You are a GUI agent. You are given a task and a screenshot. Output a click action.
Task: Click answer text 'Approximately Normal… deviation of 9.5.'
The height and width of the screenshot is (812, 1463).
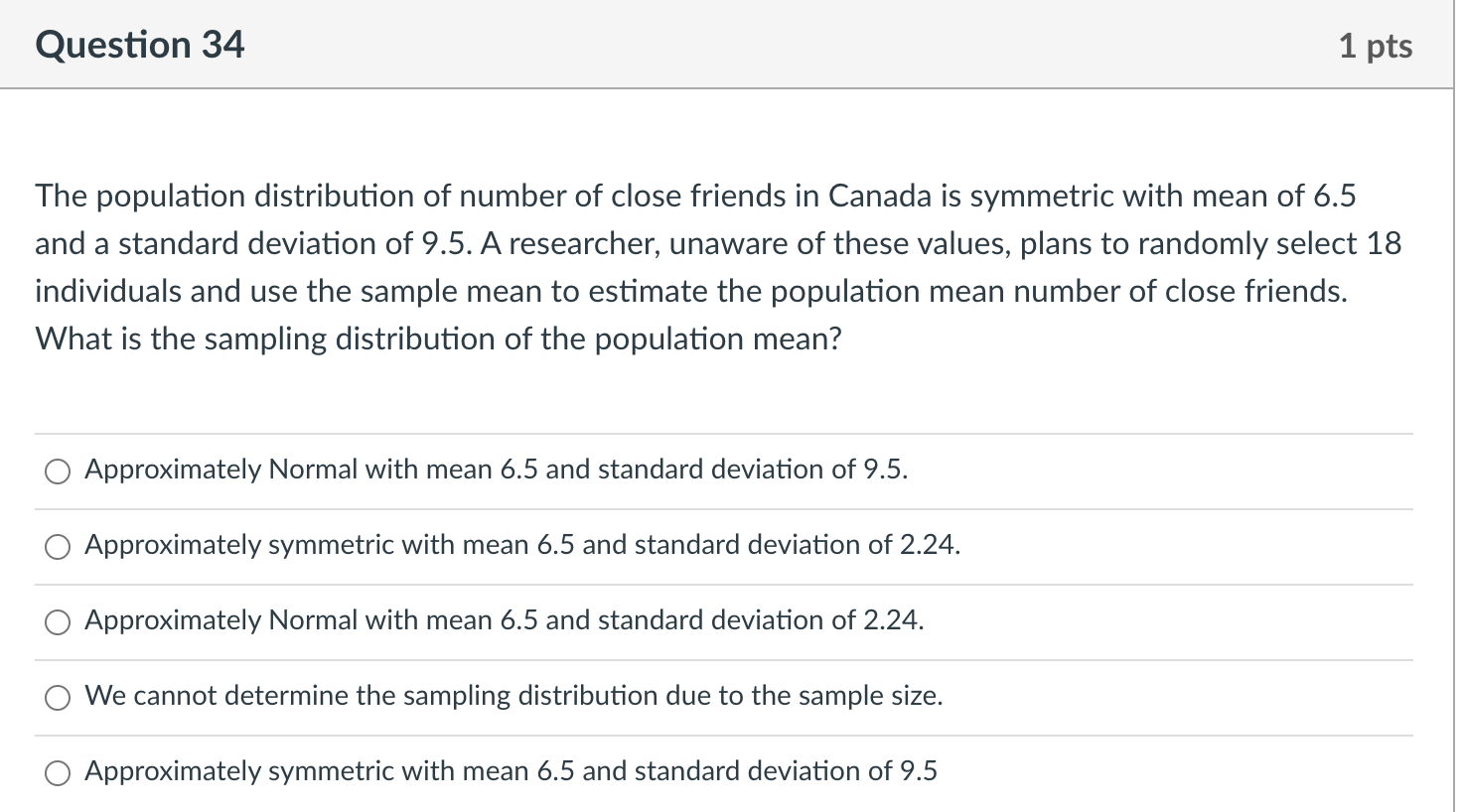[x=496, y=470]
